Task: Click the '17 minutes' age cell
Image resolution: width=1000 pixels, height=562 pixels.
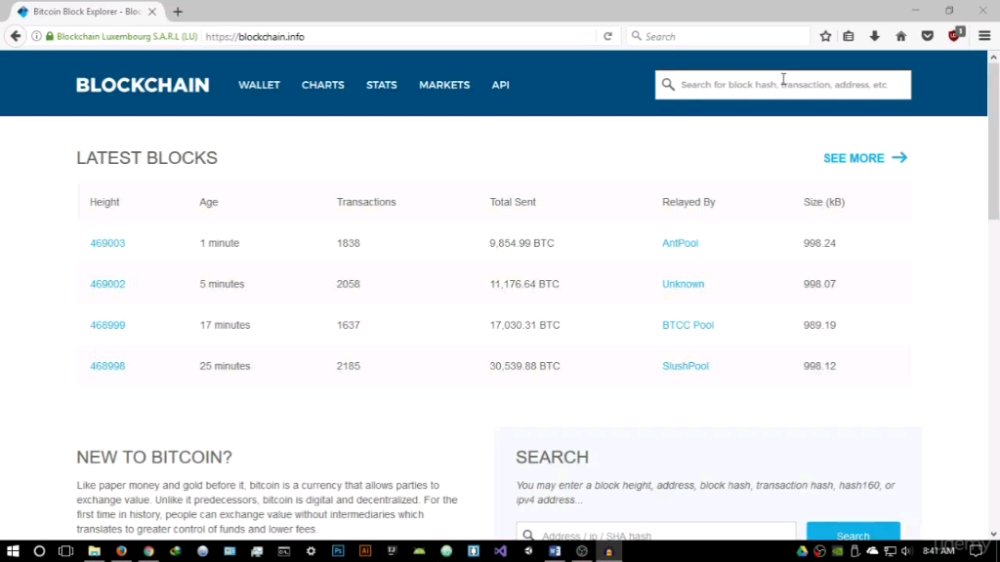Action: (224, 325)
